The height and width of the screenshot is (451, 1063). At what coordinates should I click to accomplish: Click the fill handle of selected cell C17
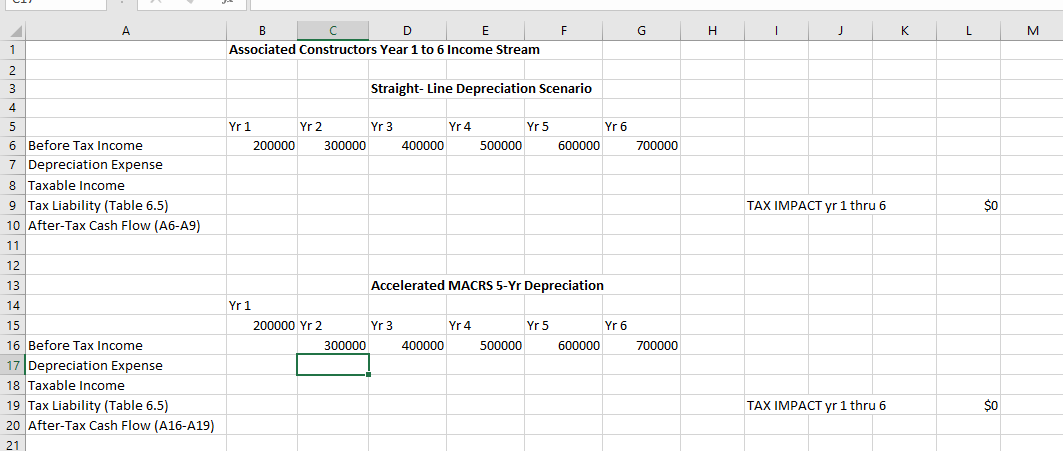coord(368,374)
